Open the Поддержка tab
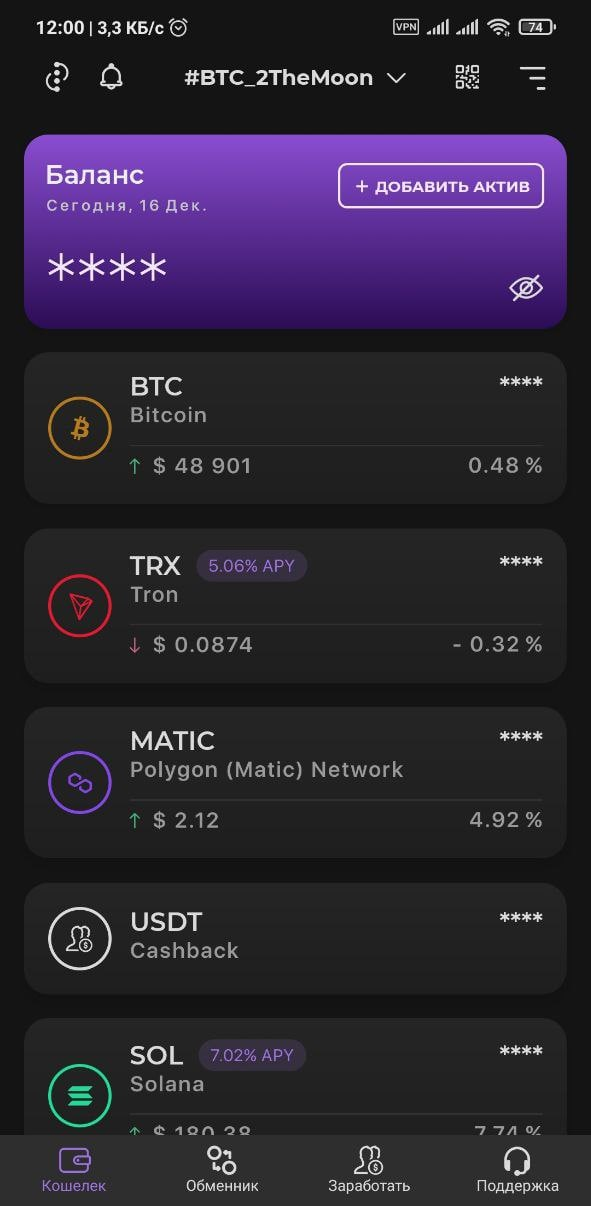Image resolution: width=591 pixels, height=1206 pixels. (x=517, y=1170)
